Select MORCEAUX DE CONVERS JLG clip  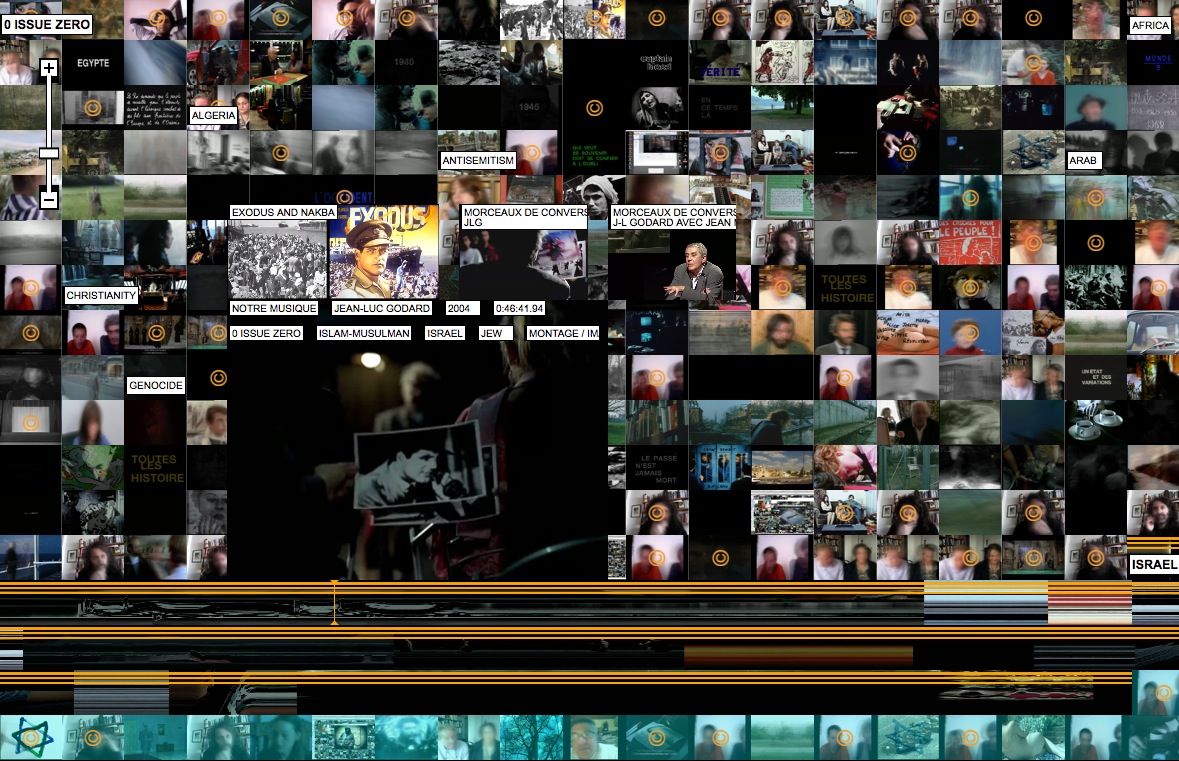pyautogui.click(x=525, y=217)
